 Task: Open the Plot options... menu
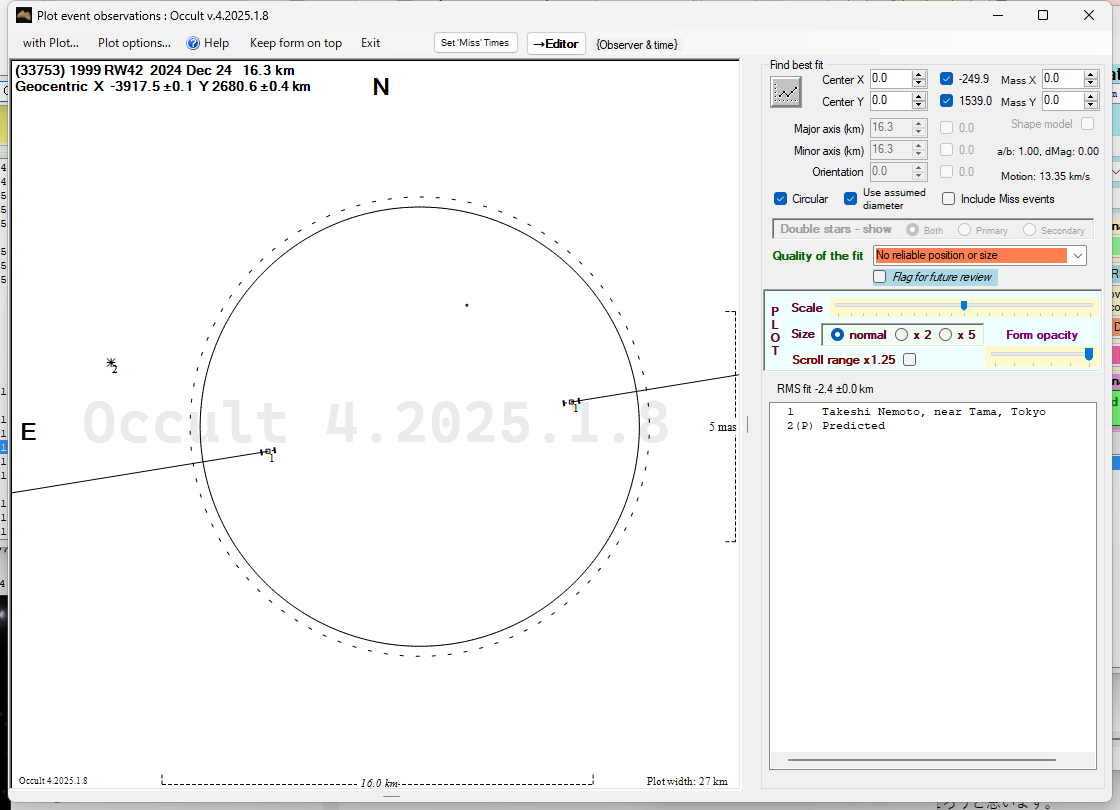point(134,43)
